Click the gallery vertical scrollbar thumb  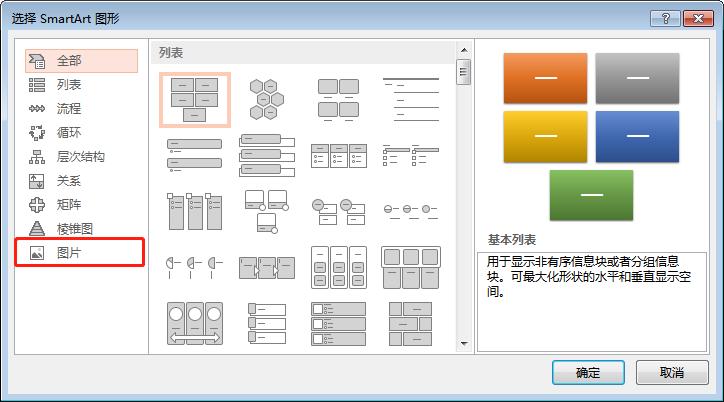point(464,72)
